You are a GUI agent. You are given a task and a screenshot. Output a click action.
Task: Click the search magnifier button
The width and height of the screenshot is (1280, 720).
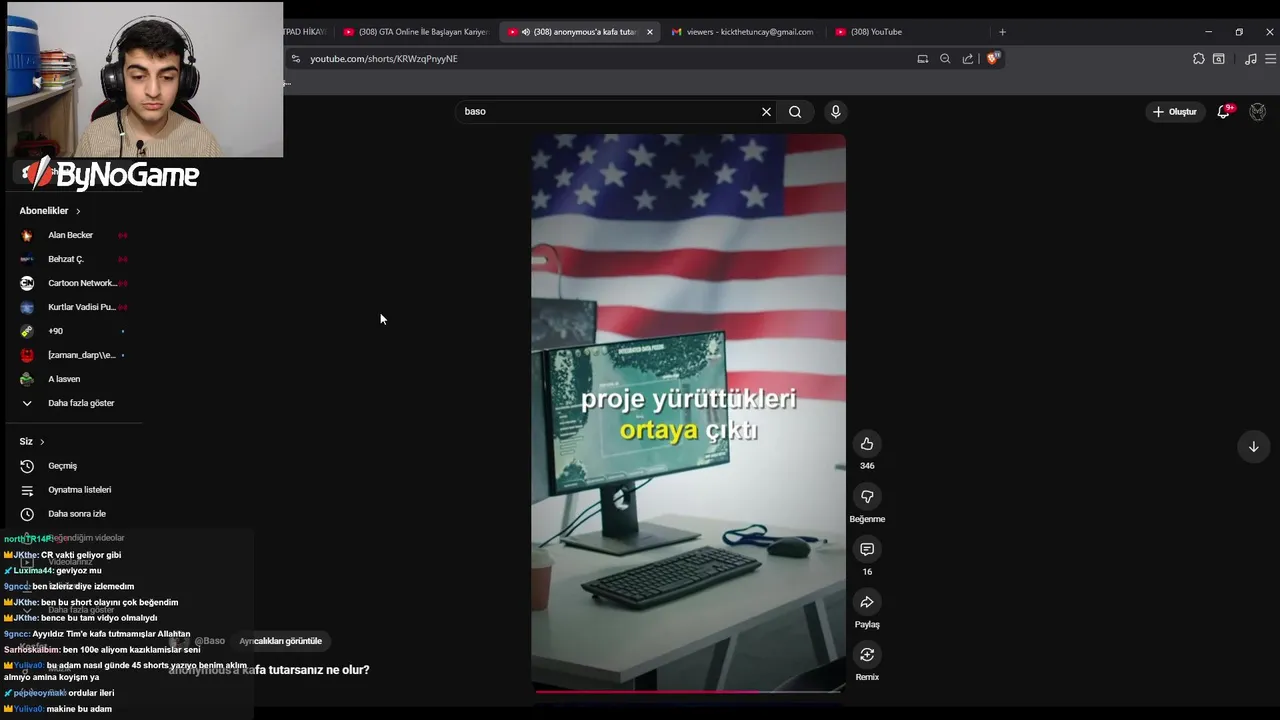(795, 112)
